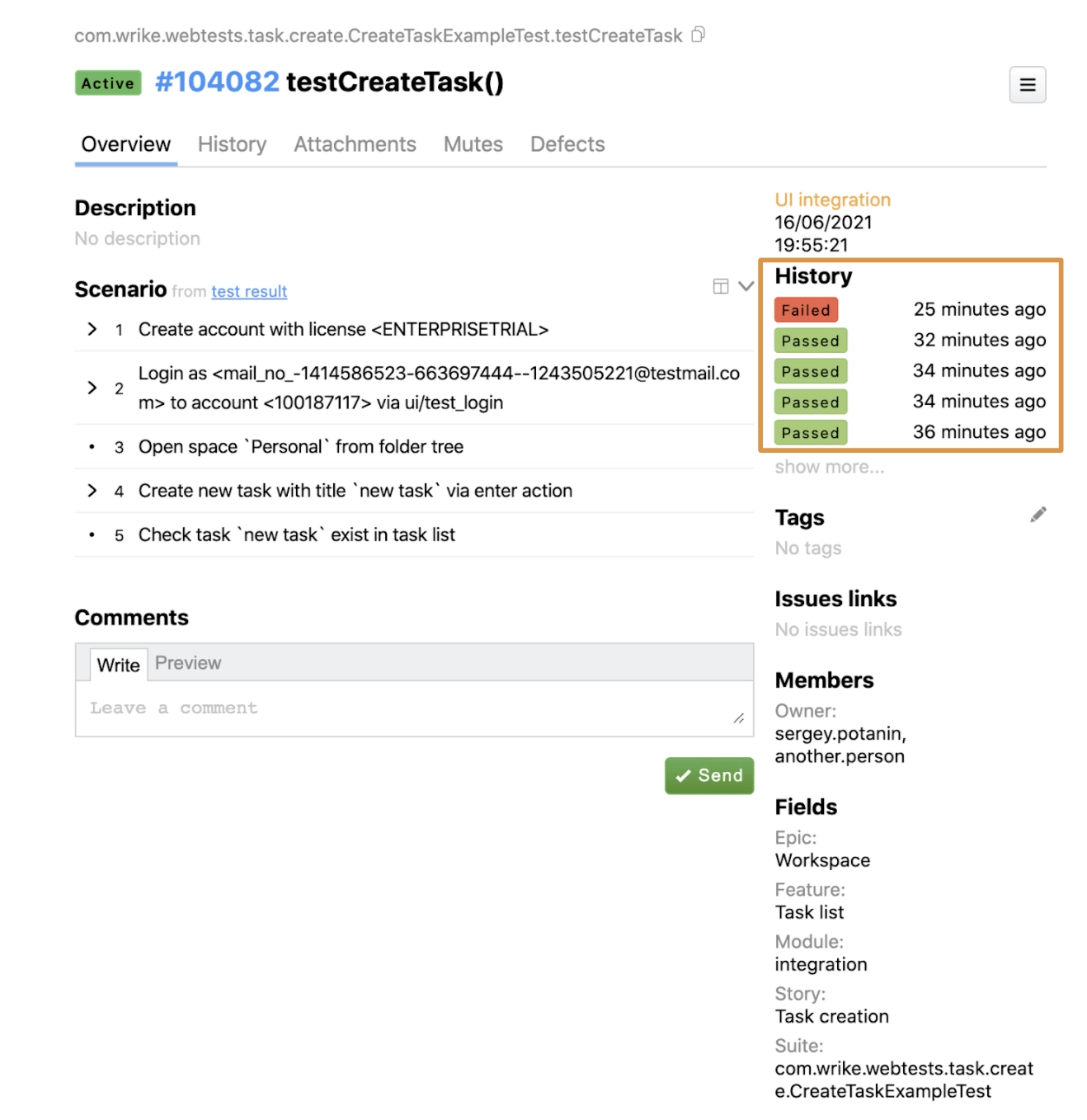Viewport: 1087px width, 1120px height.
Task: Open the Attachments tab
Action: 355,144
